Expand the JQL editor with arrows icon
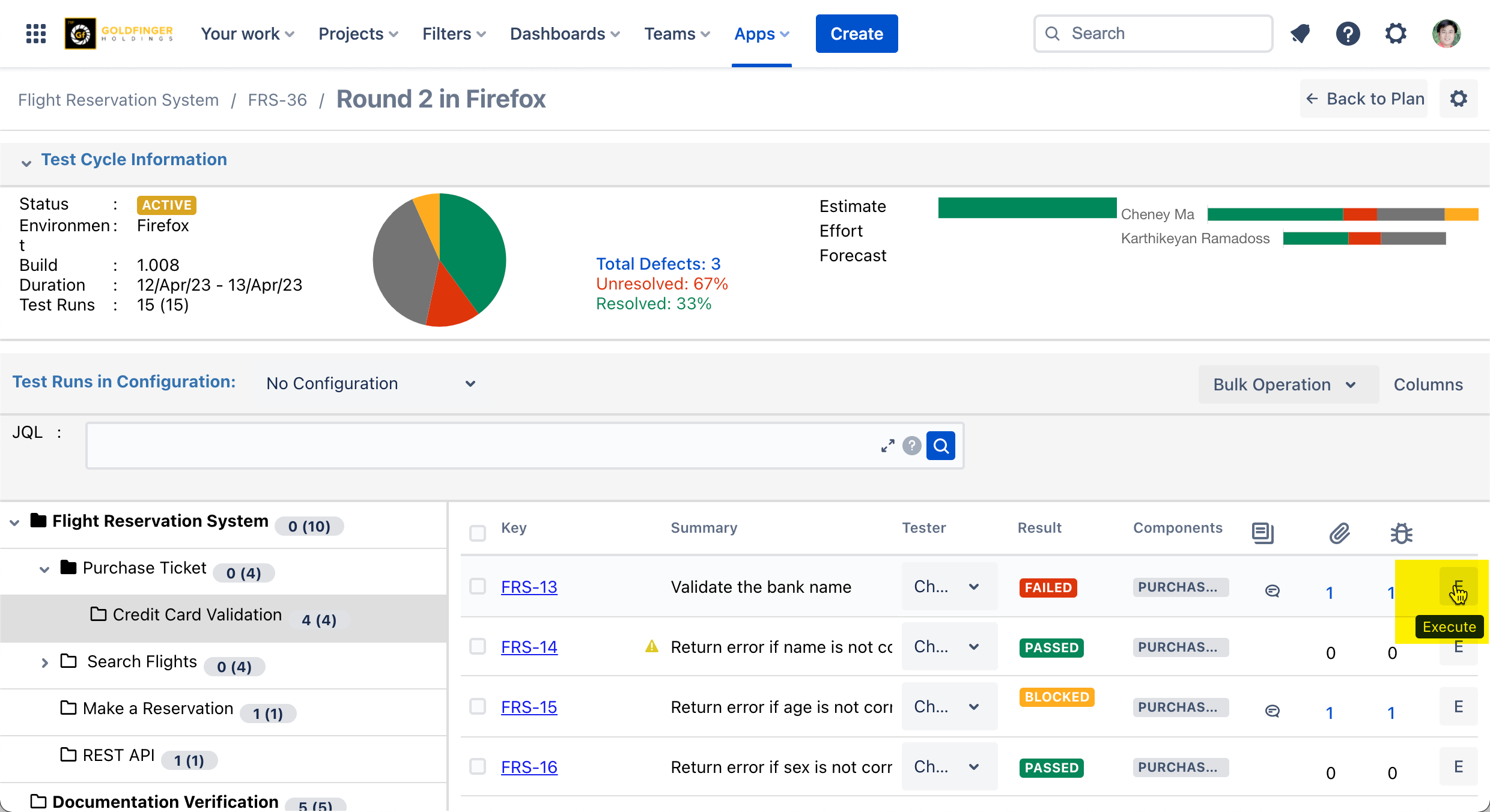 (x=887, y=446)
